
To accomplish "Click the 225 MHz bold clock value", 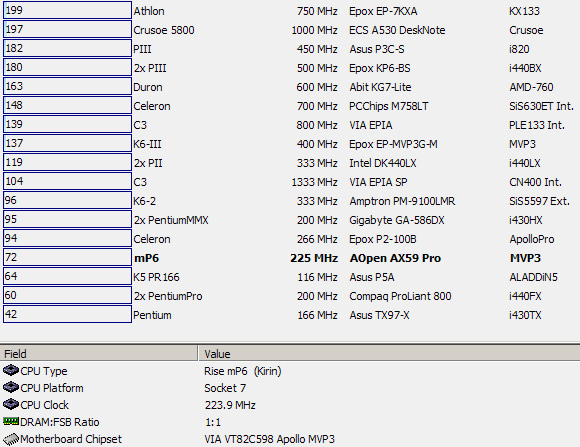I will click(314, 258).
